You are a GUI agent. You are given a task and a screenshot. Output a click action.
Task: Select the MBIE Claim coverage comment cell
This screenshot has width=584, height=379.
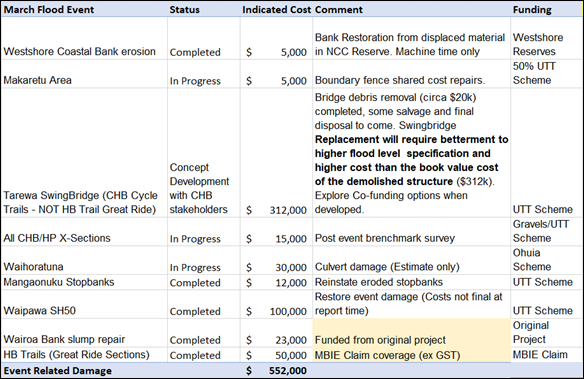(412, 355)
